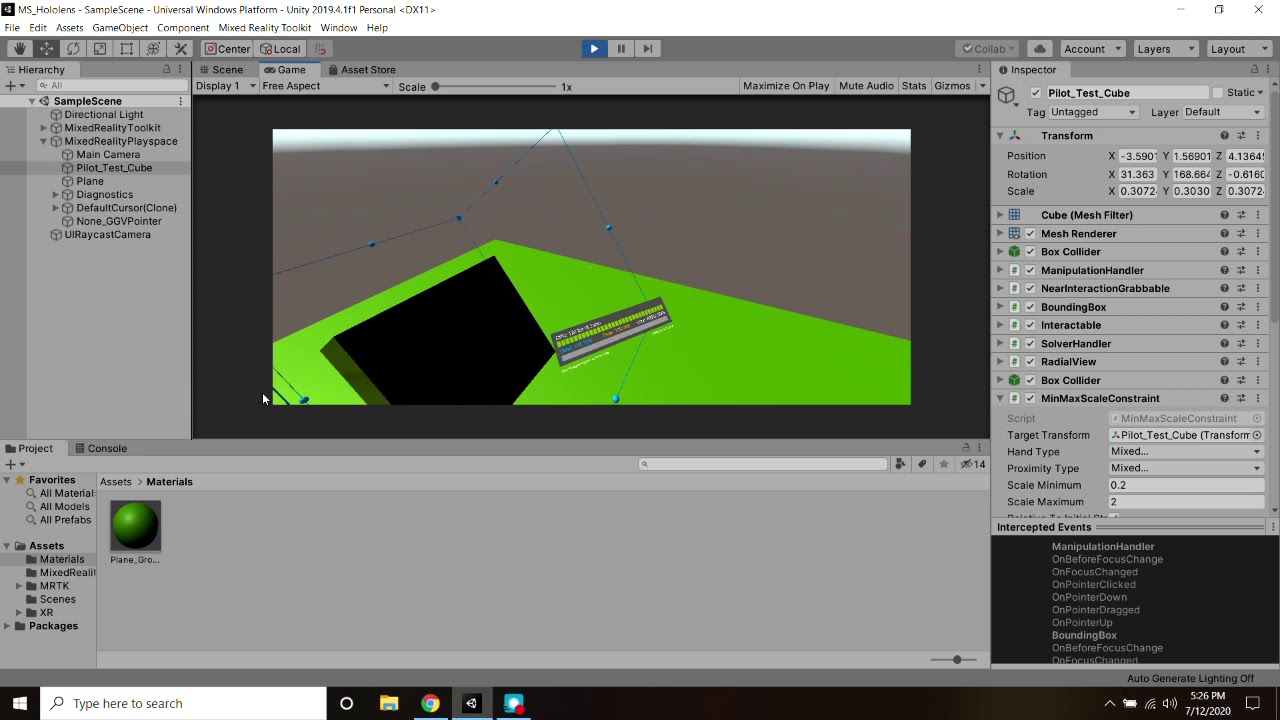Open File Explorer from taskbar
Screen dimensions: 1280x720
(x=389, y=703)
